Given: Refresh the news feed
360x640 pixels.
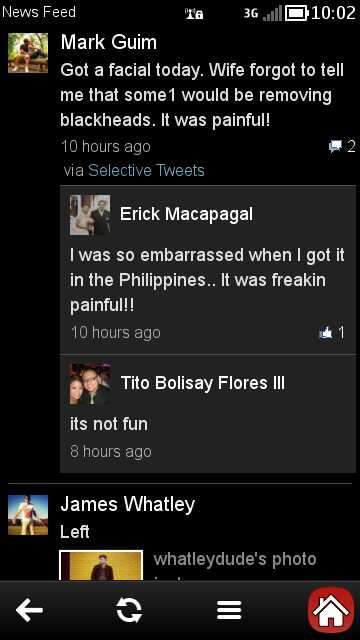Looking at the screenshot, I should click(129, 611).
